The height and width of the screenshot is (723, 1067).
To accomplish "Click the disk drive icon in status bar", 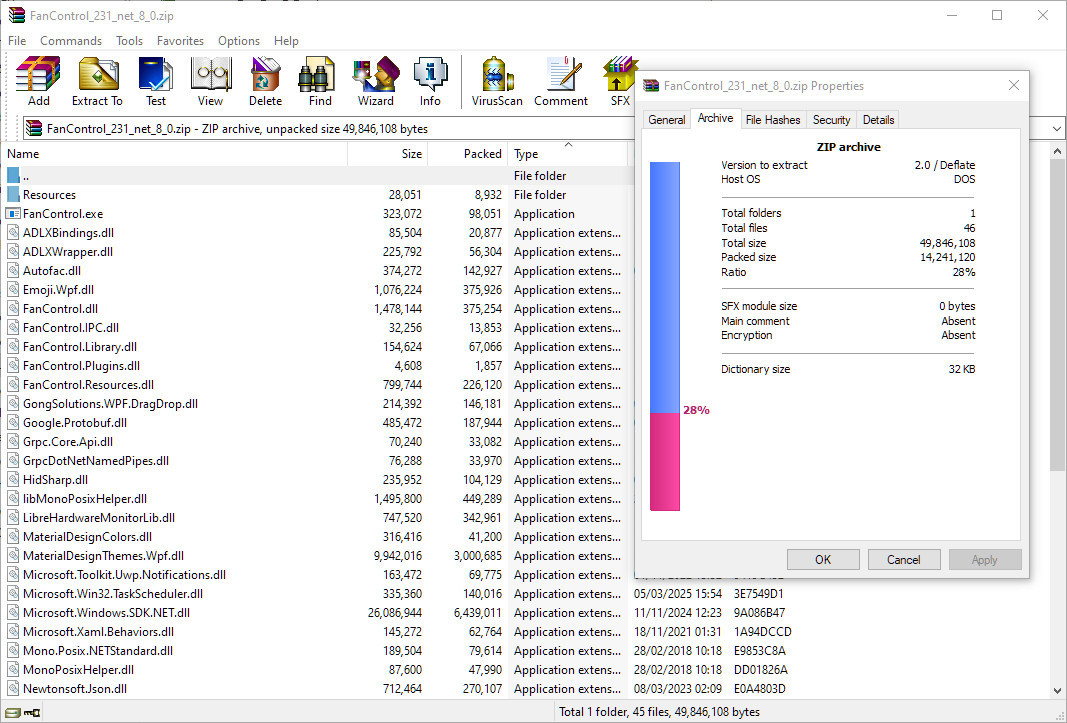I will (13, 713).
